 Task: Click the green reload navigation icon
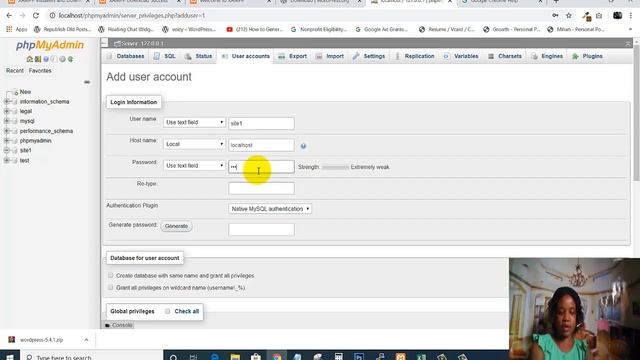coord(70,59)
